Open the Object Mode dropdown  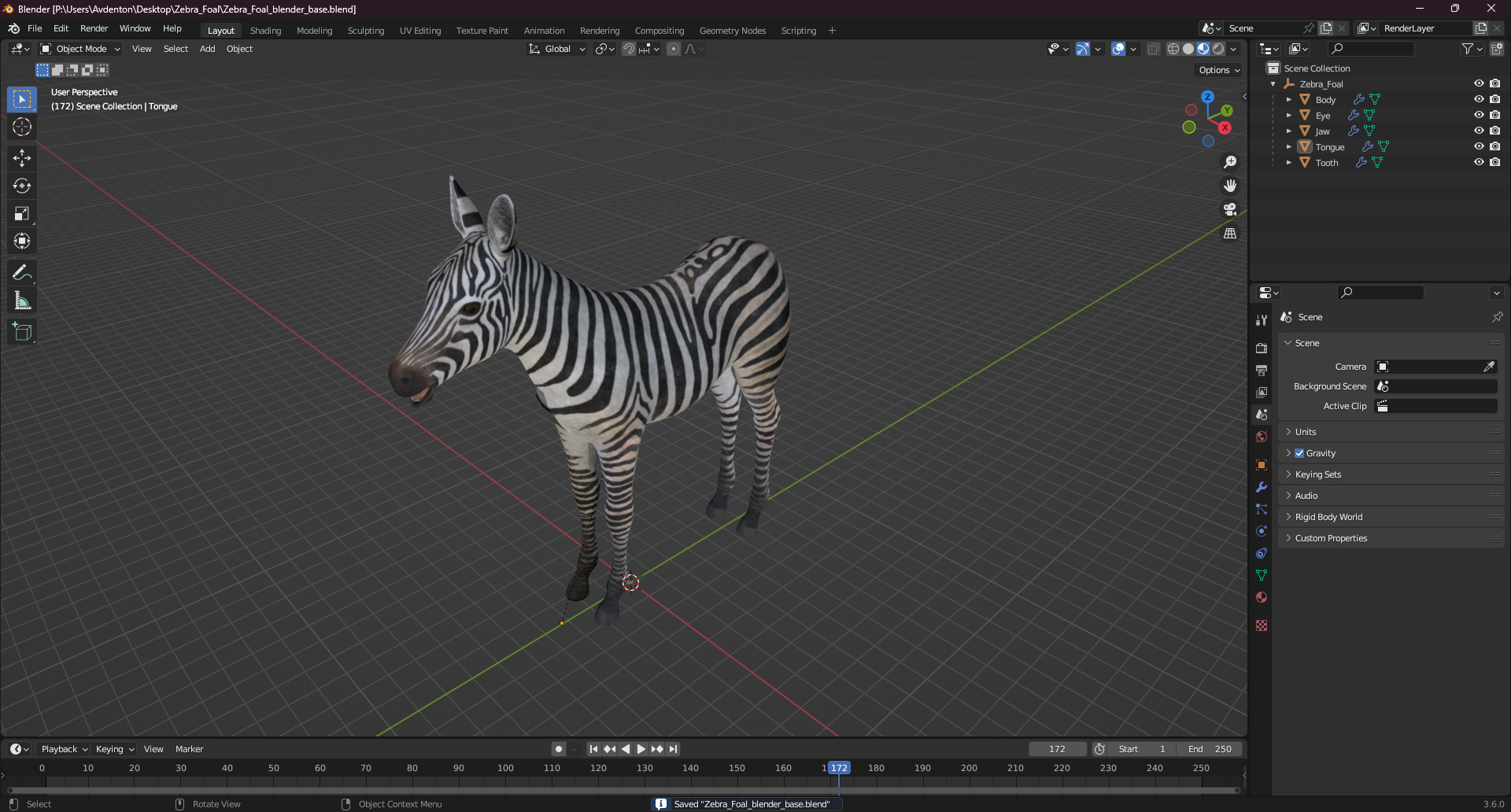point(80,49)
